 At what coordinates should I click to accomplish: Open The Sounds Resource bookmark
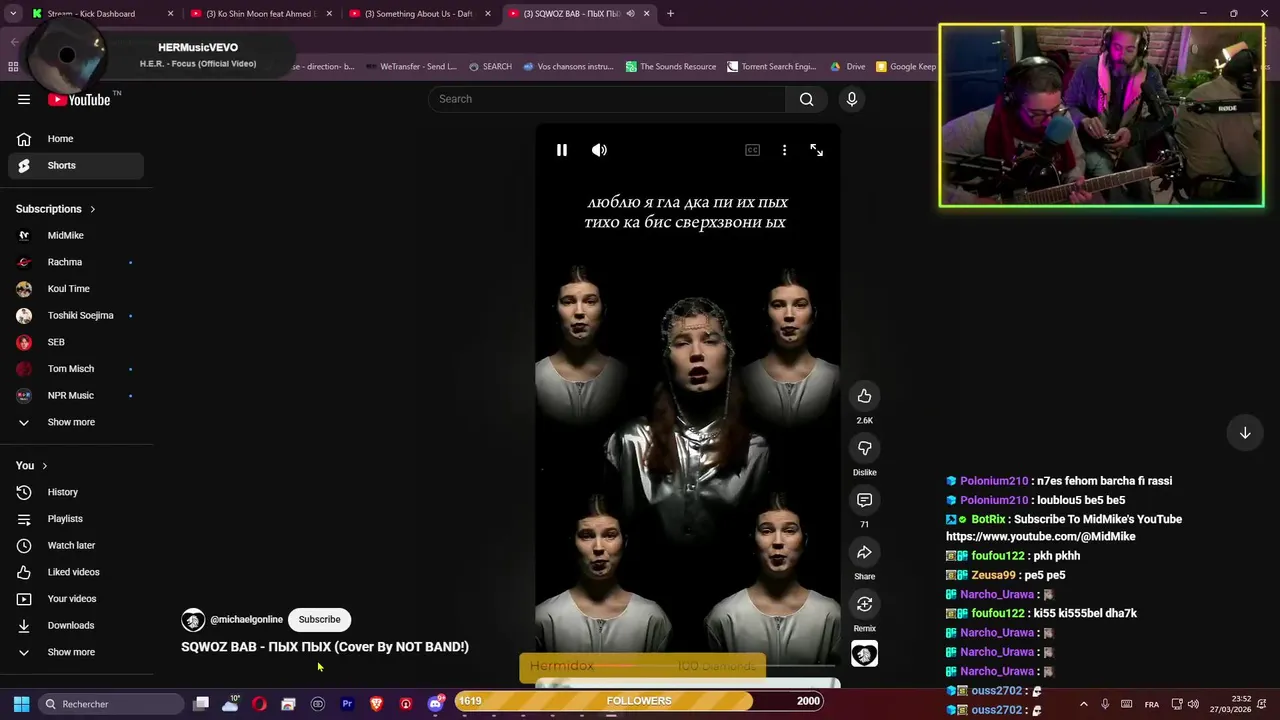click(x=671, y=67)
